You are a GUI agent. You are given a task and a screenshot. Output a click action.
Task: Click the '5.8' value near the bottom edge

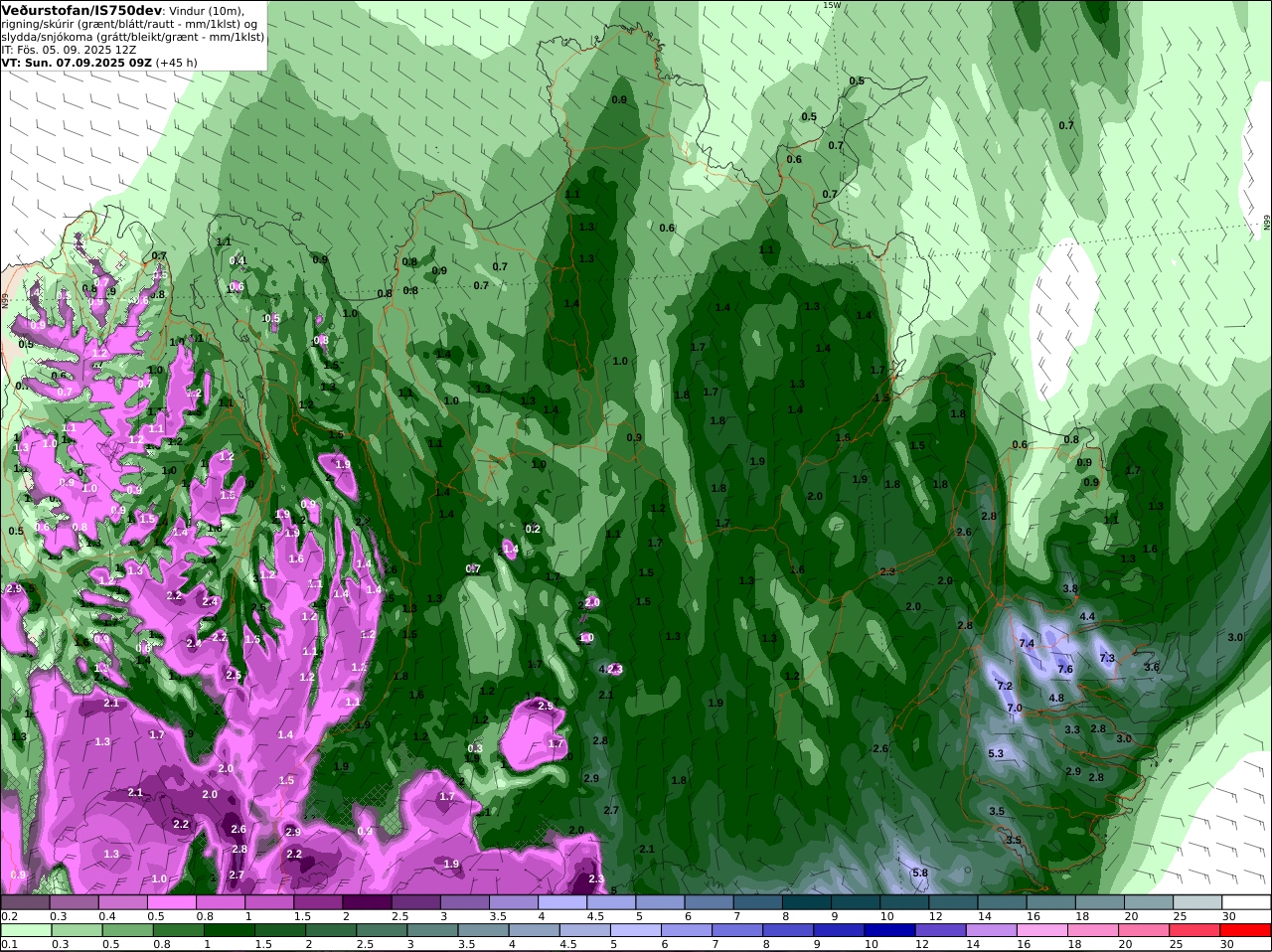click(920, 873)
